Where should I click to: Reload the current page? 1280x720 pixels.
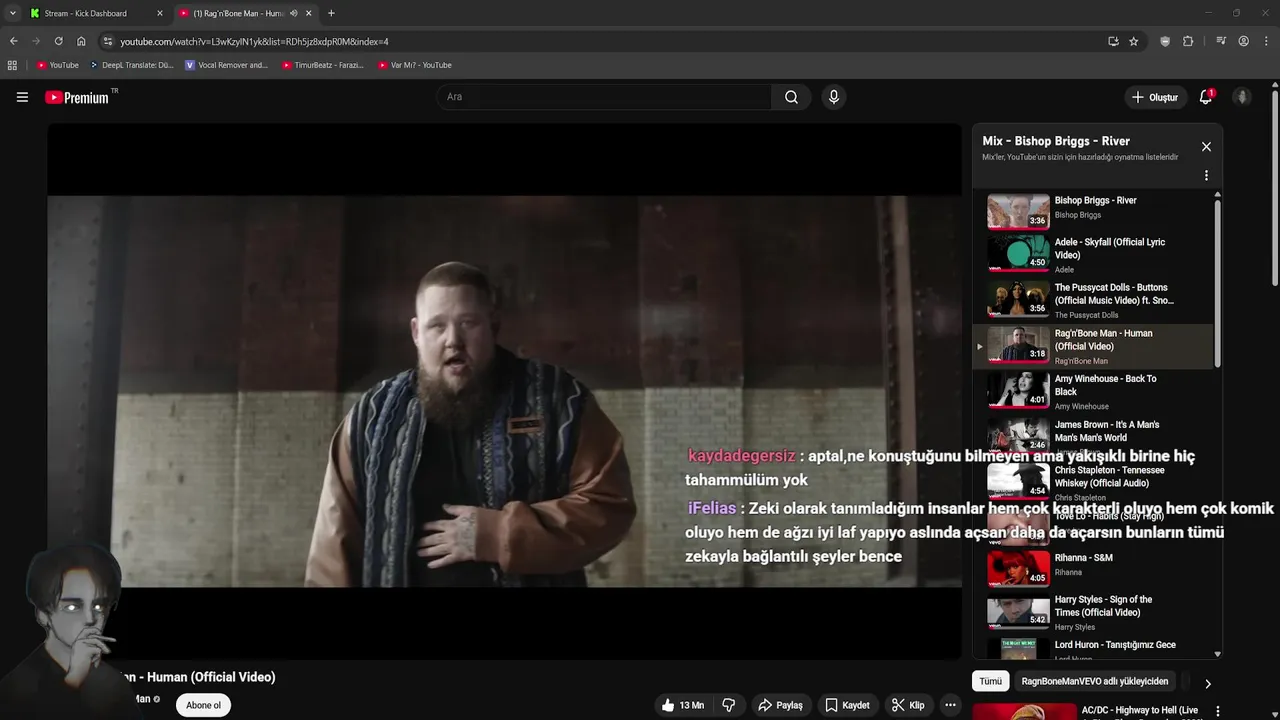(58, 41)
